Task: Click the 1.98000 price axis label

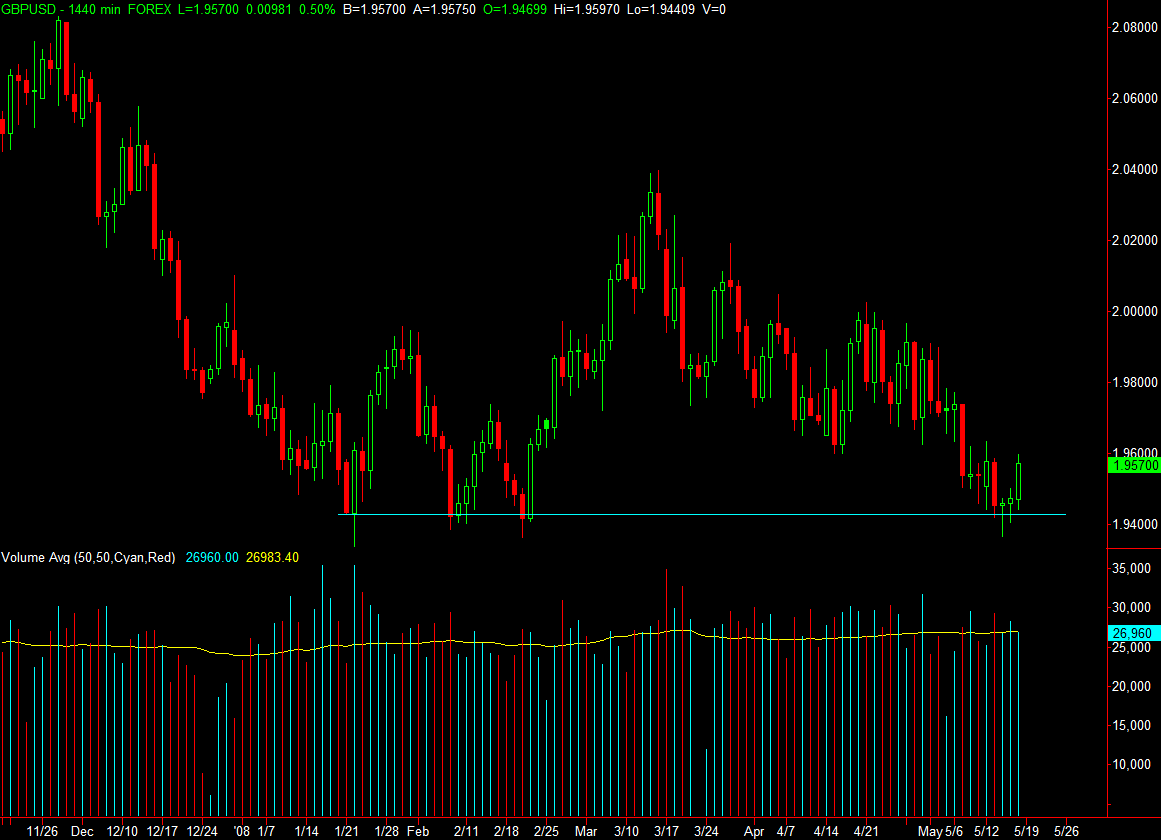Action: (x=1134, y=382)
